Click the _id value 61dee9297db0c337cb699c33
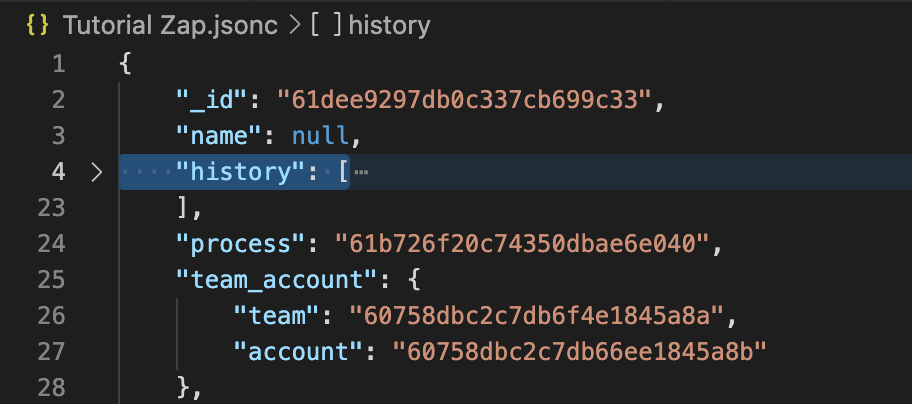This screenshot has height=404, width=912. tap(465, 101)
